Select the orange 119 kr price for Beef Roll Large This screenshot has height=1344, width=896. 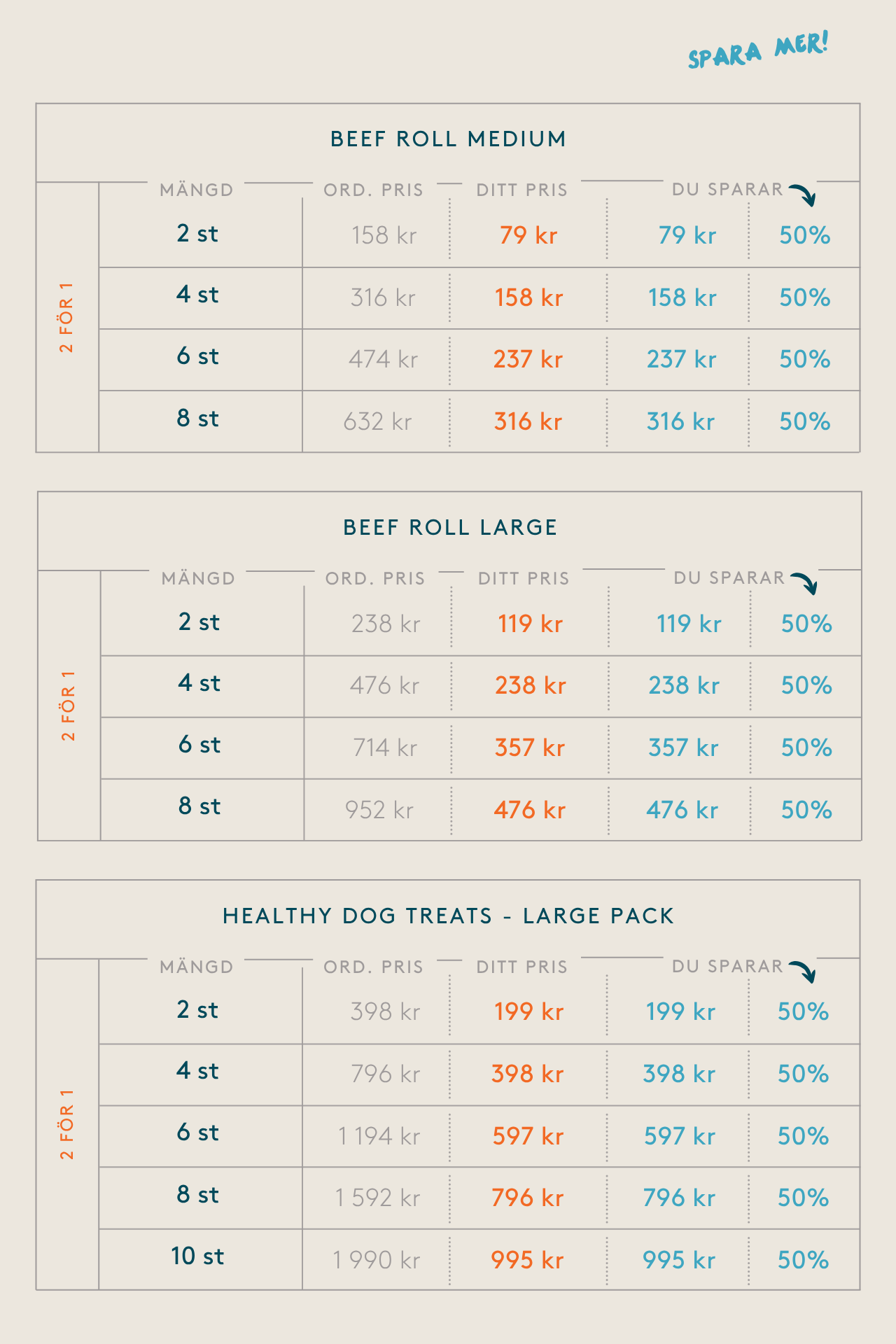click(x=530, y=624)
